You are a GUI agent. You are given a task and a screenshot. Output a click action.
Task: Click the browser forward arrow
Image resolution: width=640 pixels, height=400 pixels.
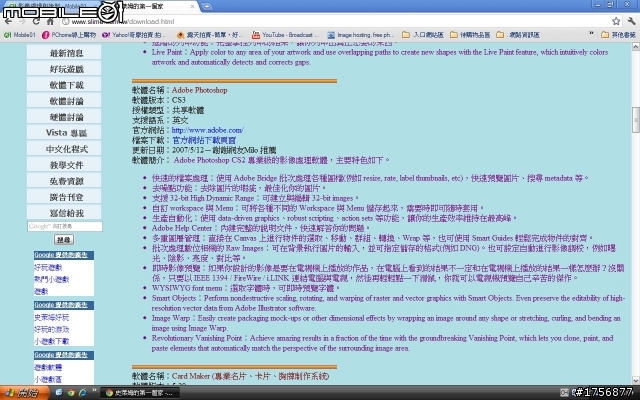[x=22, y=21]
